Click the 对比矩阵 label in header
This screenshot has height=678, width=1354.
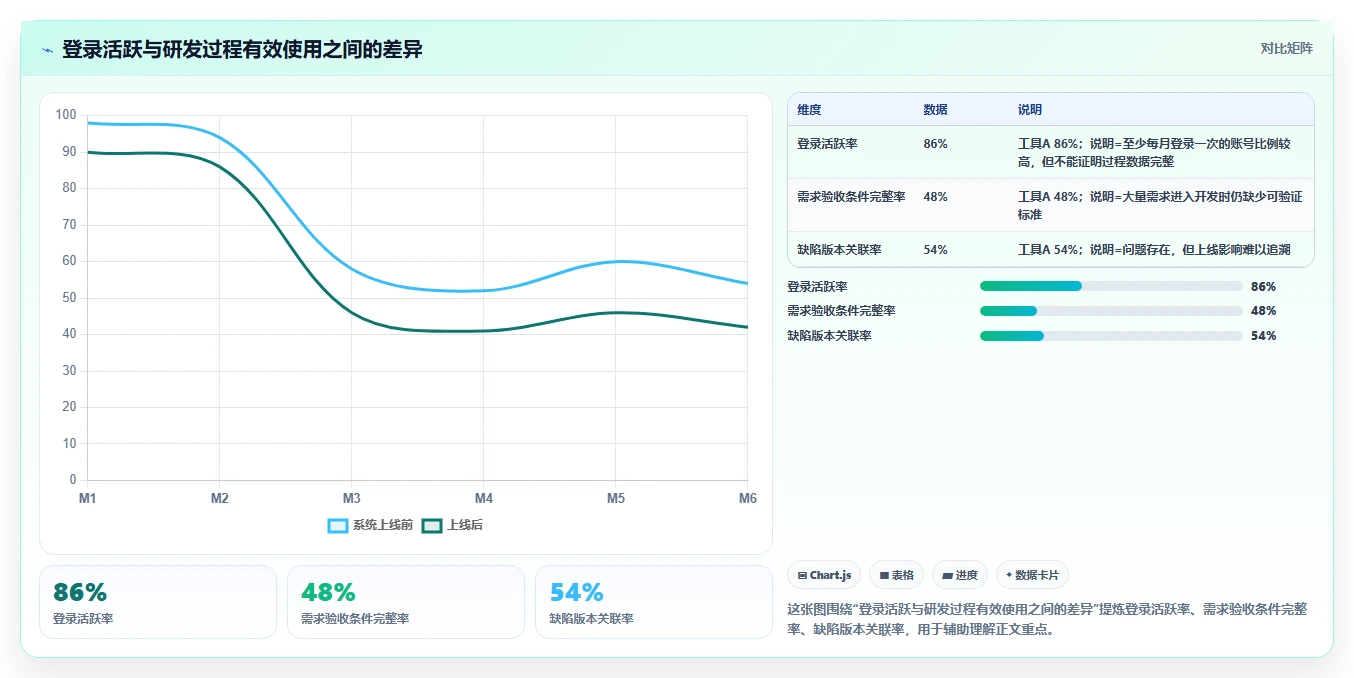1287,48
